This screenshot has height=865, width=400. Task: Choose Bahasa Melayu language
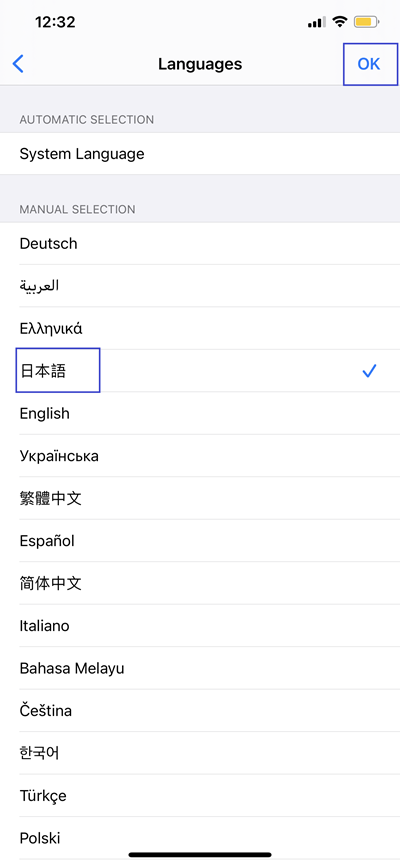200,669
